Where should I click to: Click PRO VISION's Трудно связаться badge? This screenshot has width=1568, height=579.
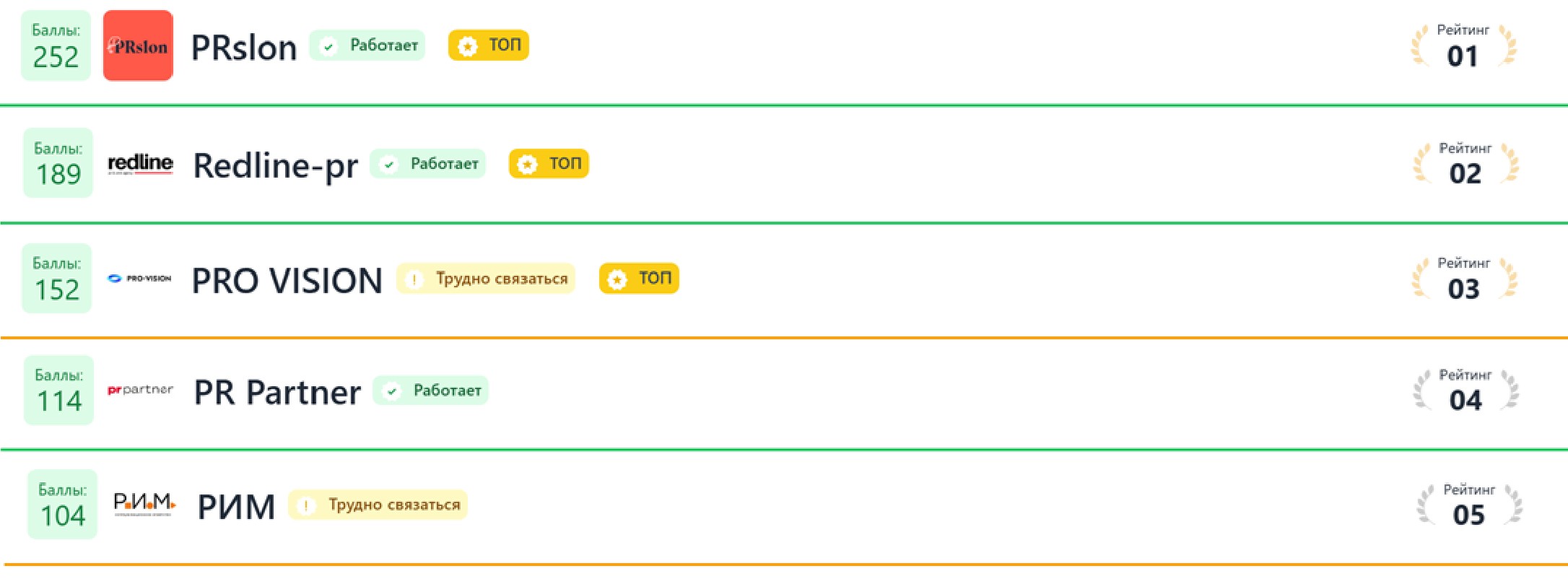(x=486, y=279)
